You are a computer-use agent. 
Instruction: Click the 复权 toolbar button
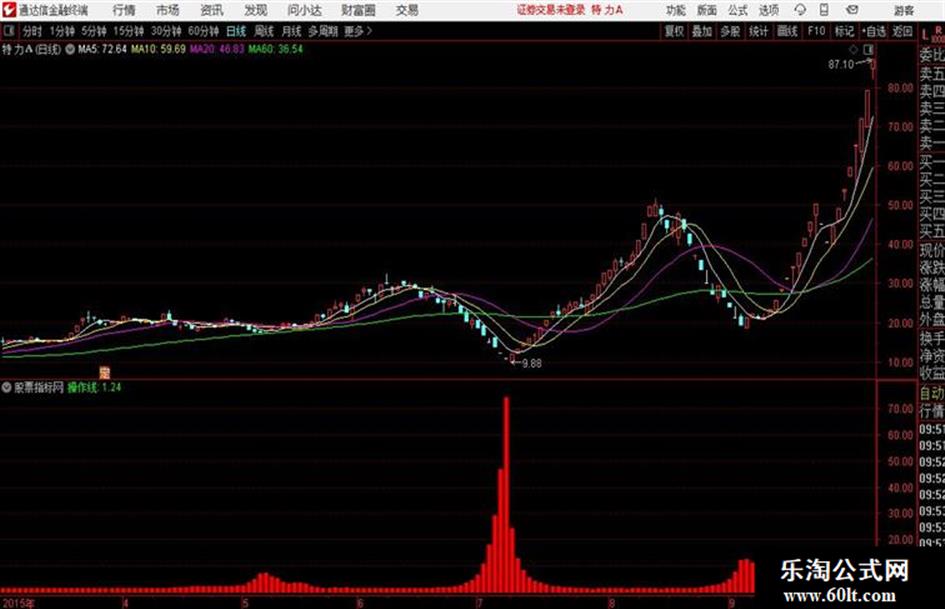(x=674, y=31)
